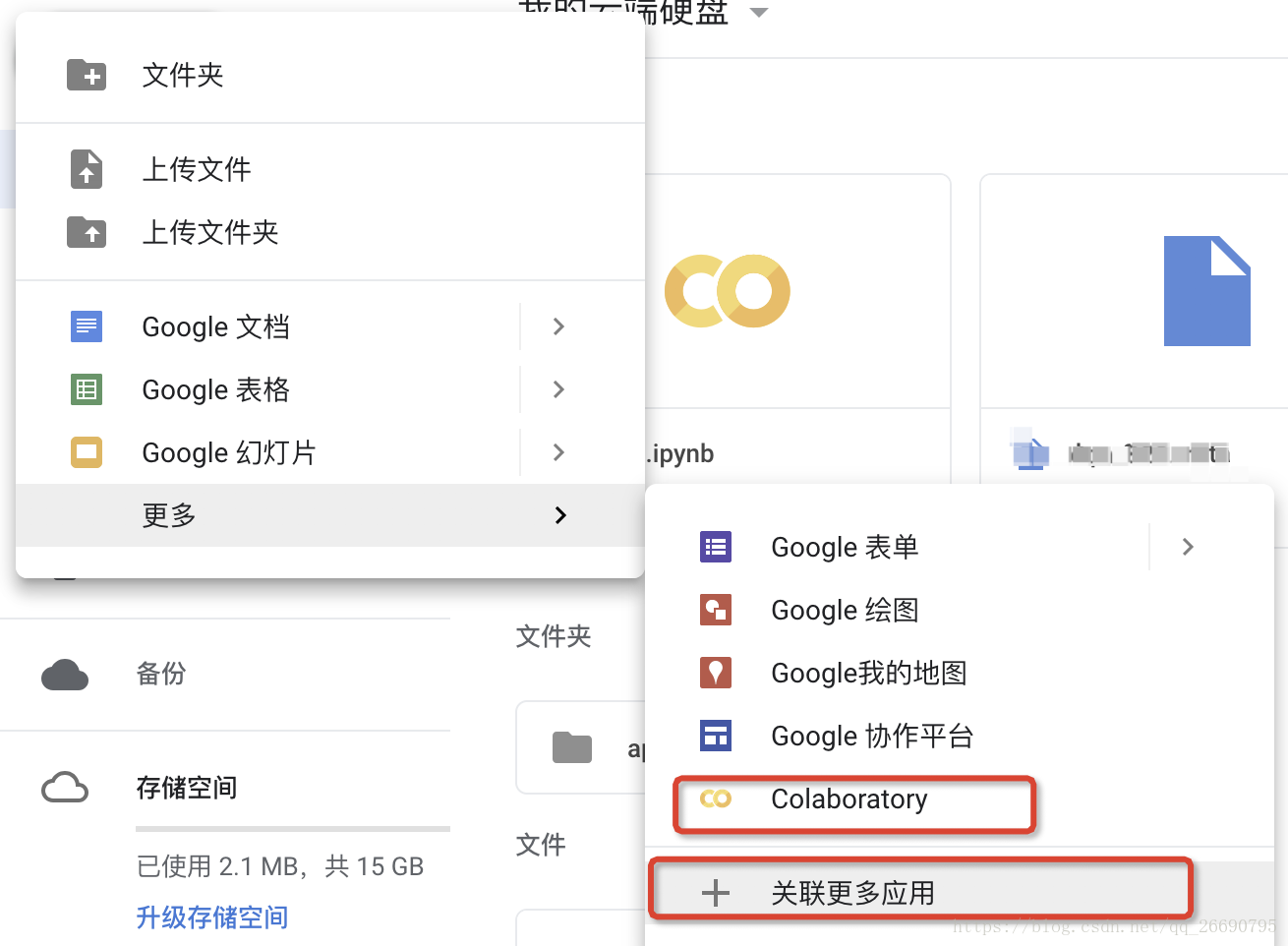Click the storage usage progress bar
Image resolution: width=1288 pixels, height=946 pixels.
click(x=293, y=829)
